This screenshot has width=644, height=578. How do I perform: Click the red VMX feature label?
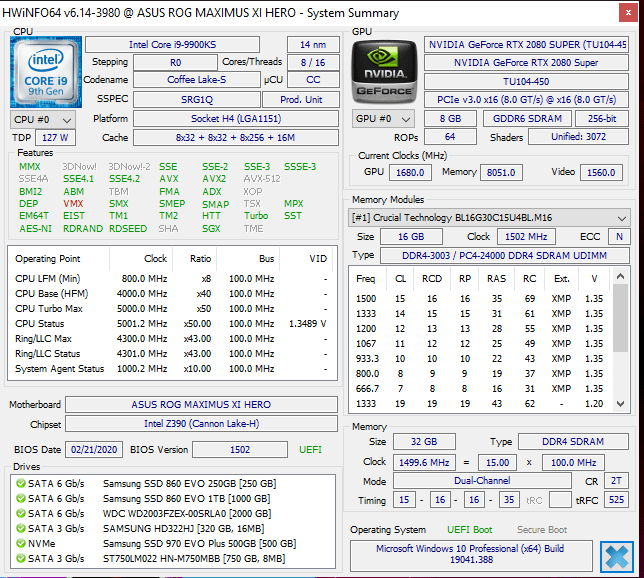pyautogui.click(x=73, y=204)
